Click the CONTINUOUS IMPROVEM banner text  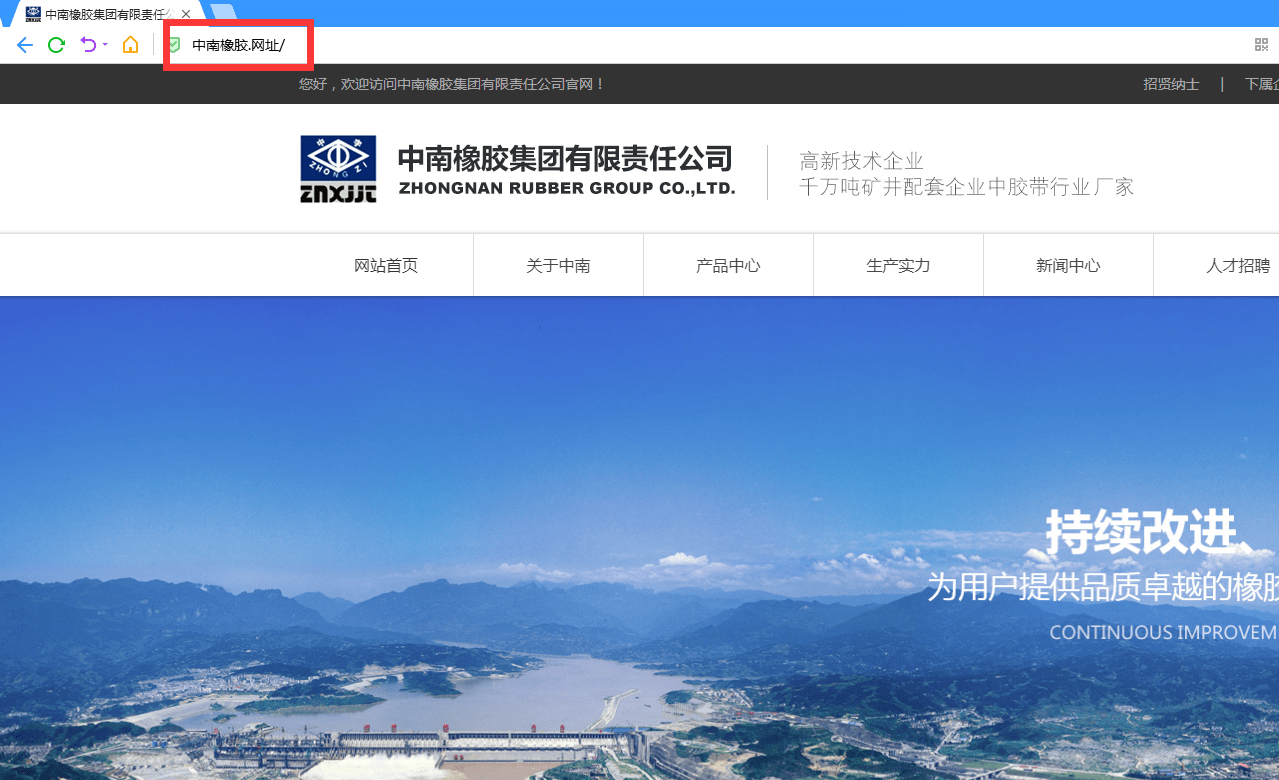pyautogui.click(x=1164, y=632)
